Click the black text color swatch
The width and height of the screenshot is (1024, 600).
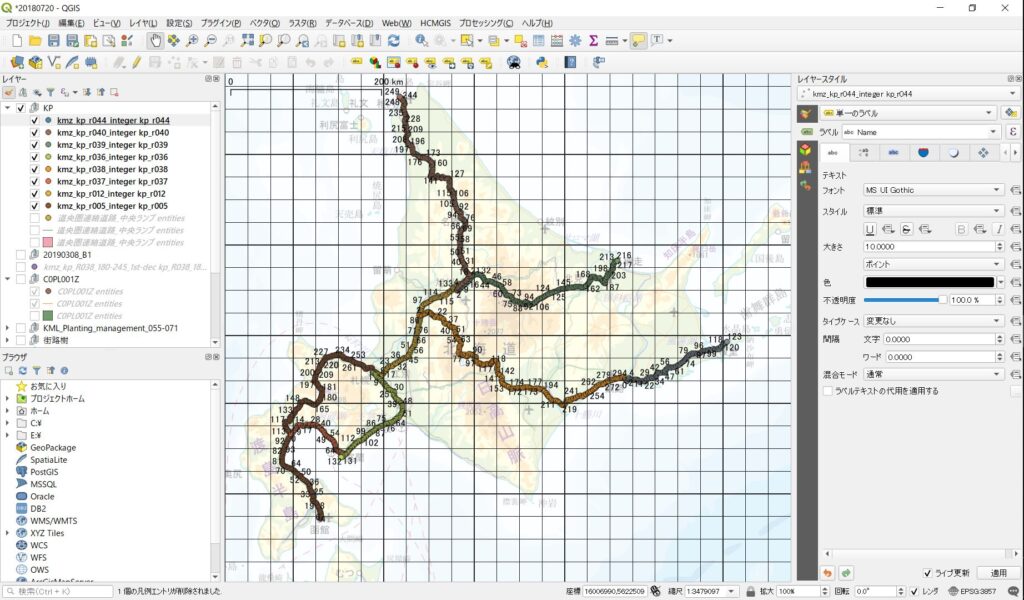pos(929,283)
